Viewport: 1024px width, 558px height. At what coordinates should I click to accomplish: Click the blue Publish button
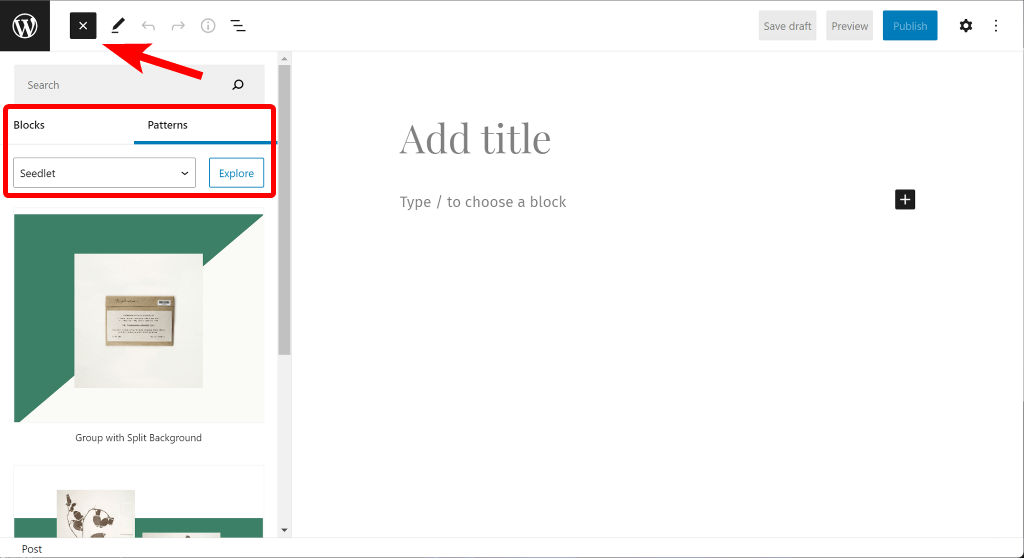coord(910,26)
